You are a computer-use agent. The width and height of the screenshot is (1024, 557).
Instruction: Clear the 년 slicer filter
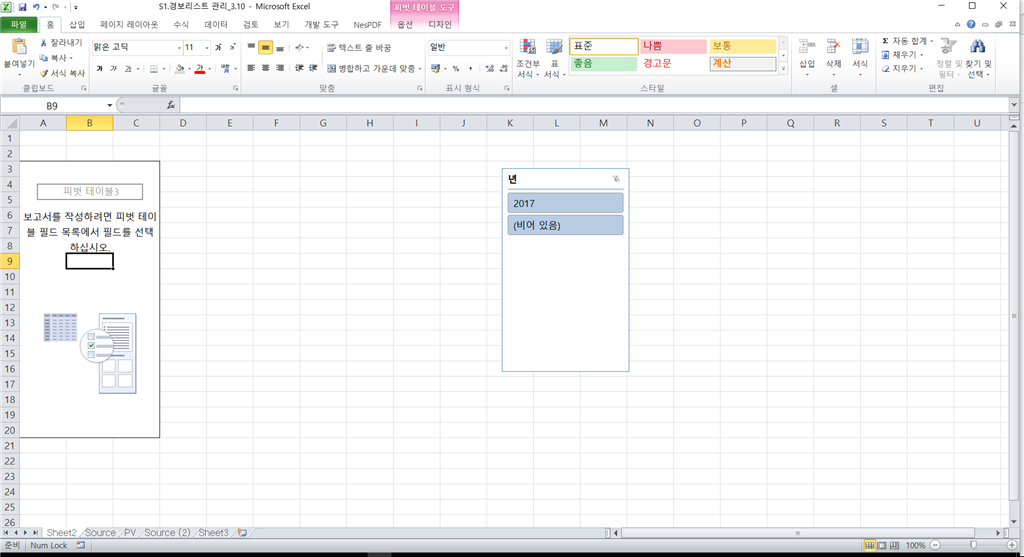point(616,178)
